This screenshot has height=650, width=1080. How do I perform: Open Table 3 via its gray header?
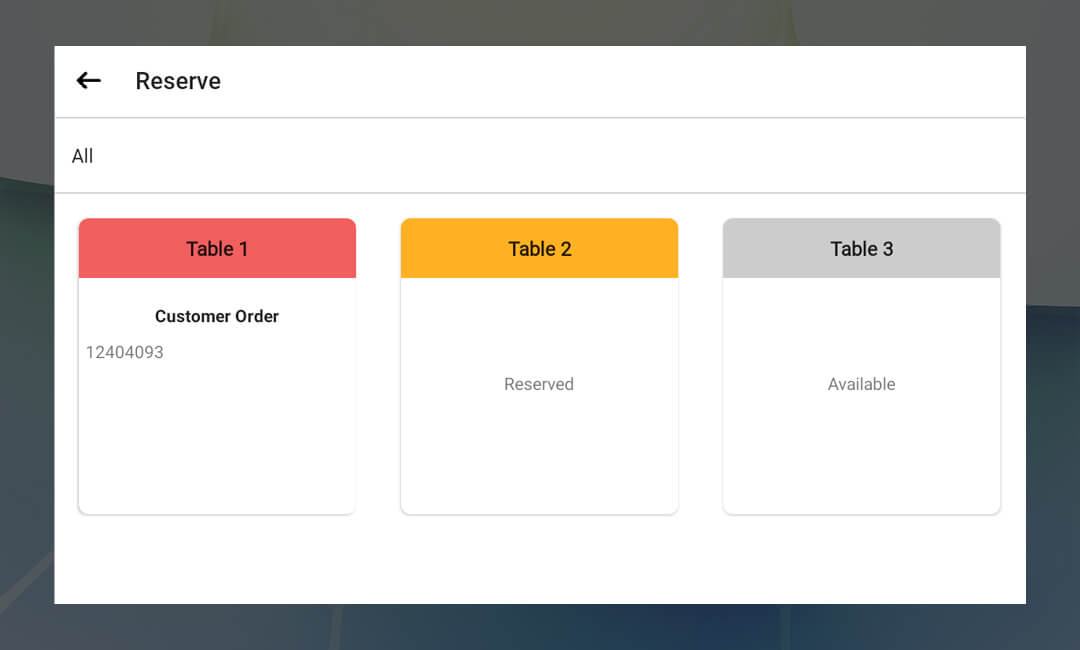[x=861, y=249]
